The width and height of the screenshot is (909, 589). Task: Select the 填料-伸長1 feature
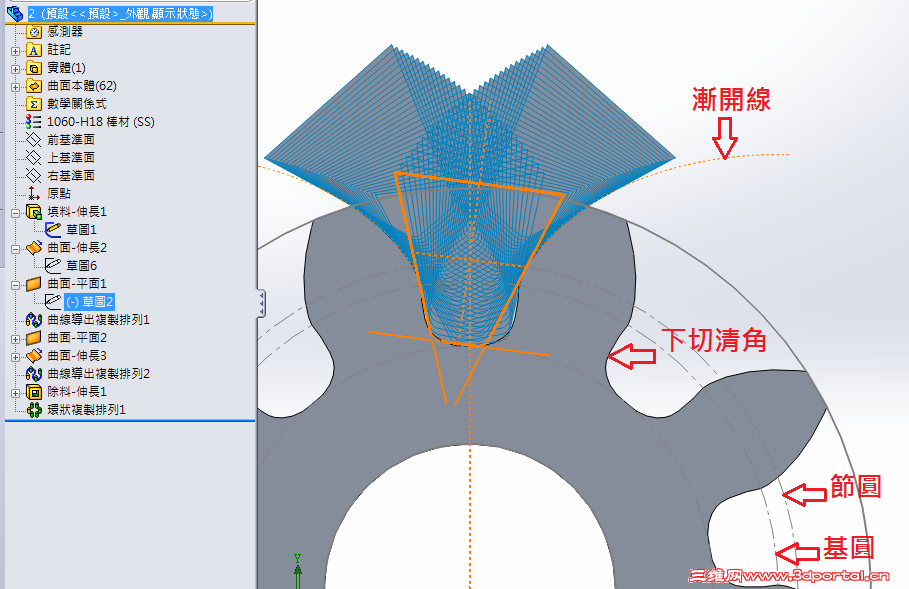coord(77,212)
